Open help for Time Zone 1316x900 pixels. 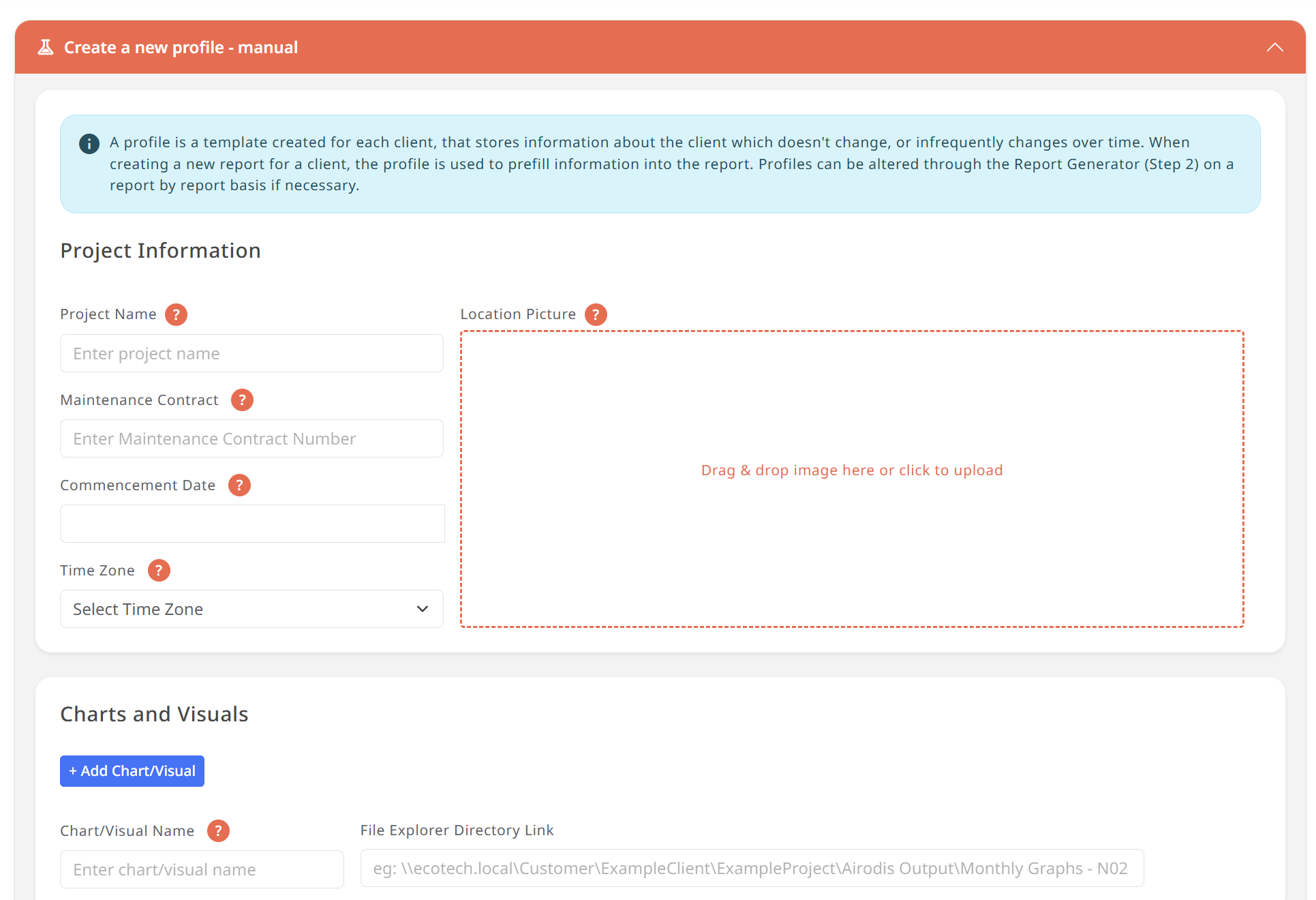[x=159, y=571]
